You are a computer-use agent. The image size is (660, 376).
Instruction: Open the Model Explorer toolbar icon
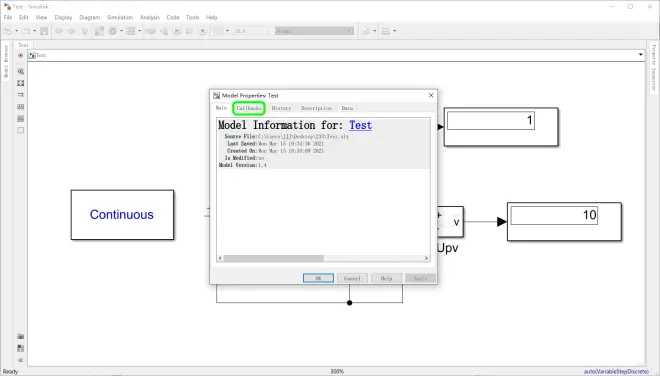pyautogui.click(x=130, y=31)
